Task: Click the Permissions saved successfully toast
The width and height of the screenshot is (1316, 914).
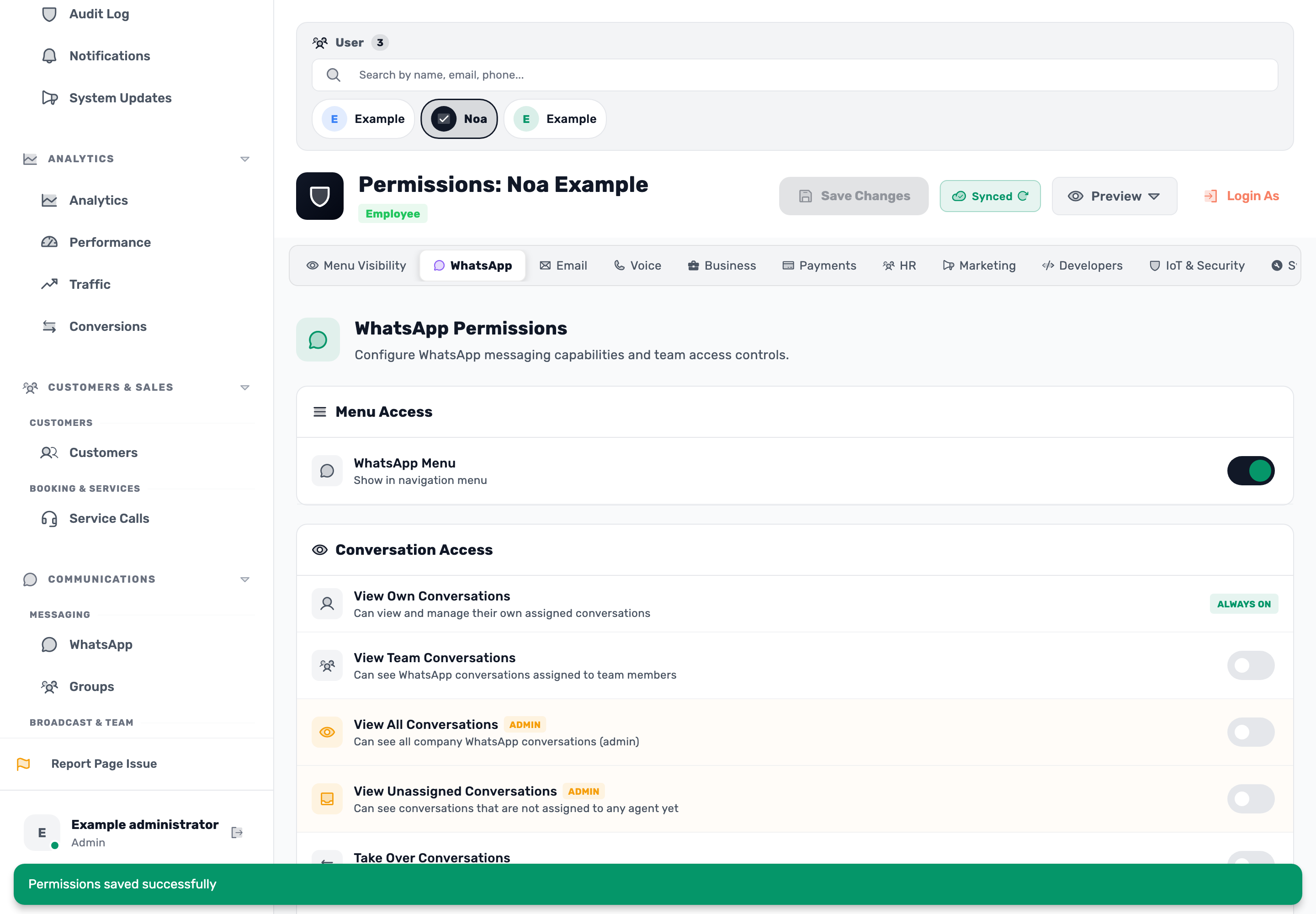Action: (x=658, y=884)
